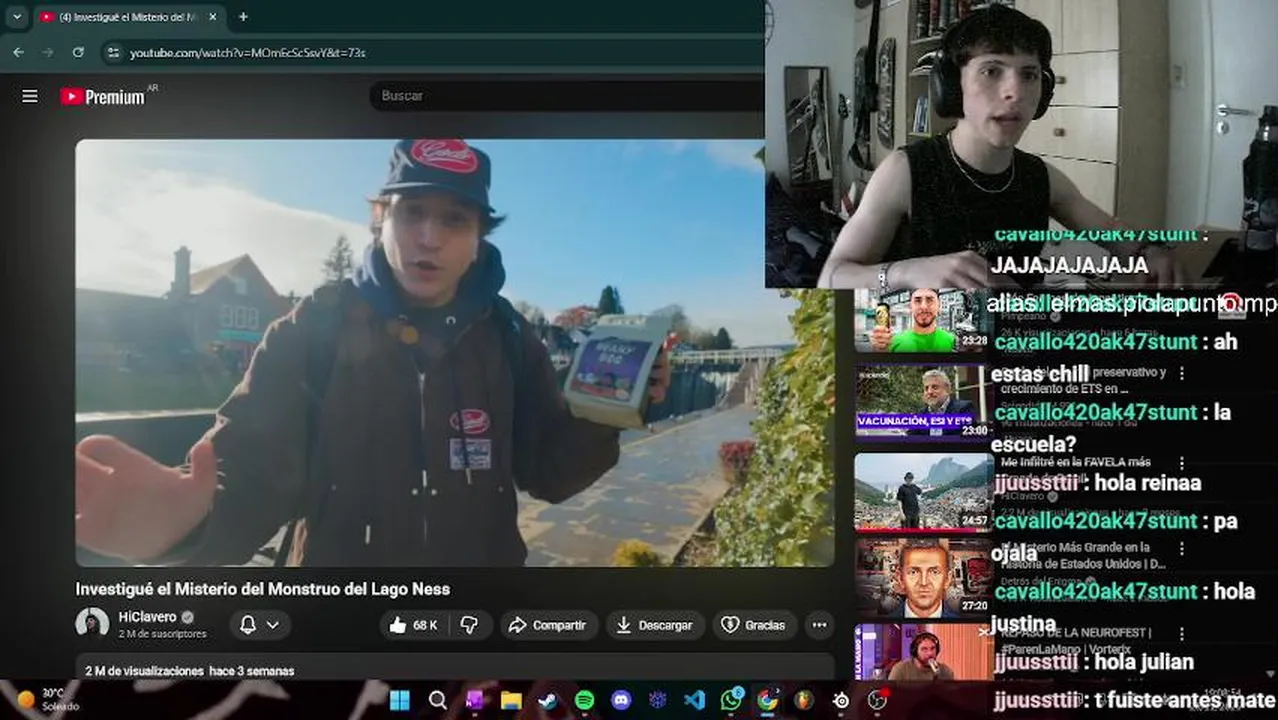The height and width of the screenshot is (720, 1278).
Task: Open the YouTube hamburger guide menu
Action: click(x=30, y=96)
